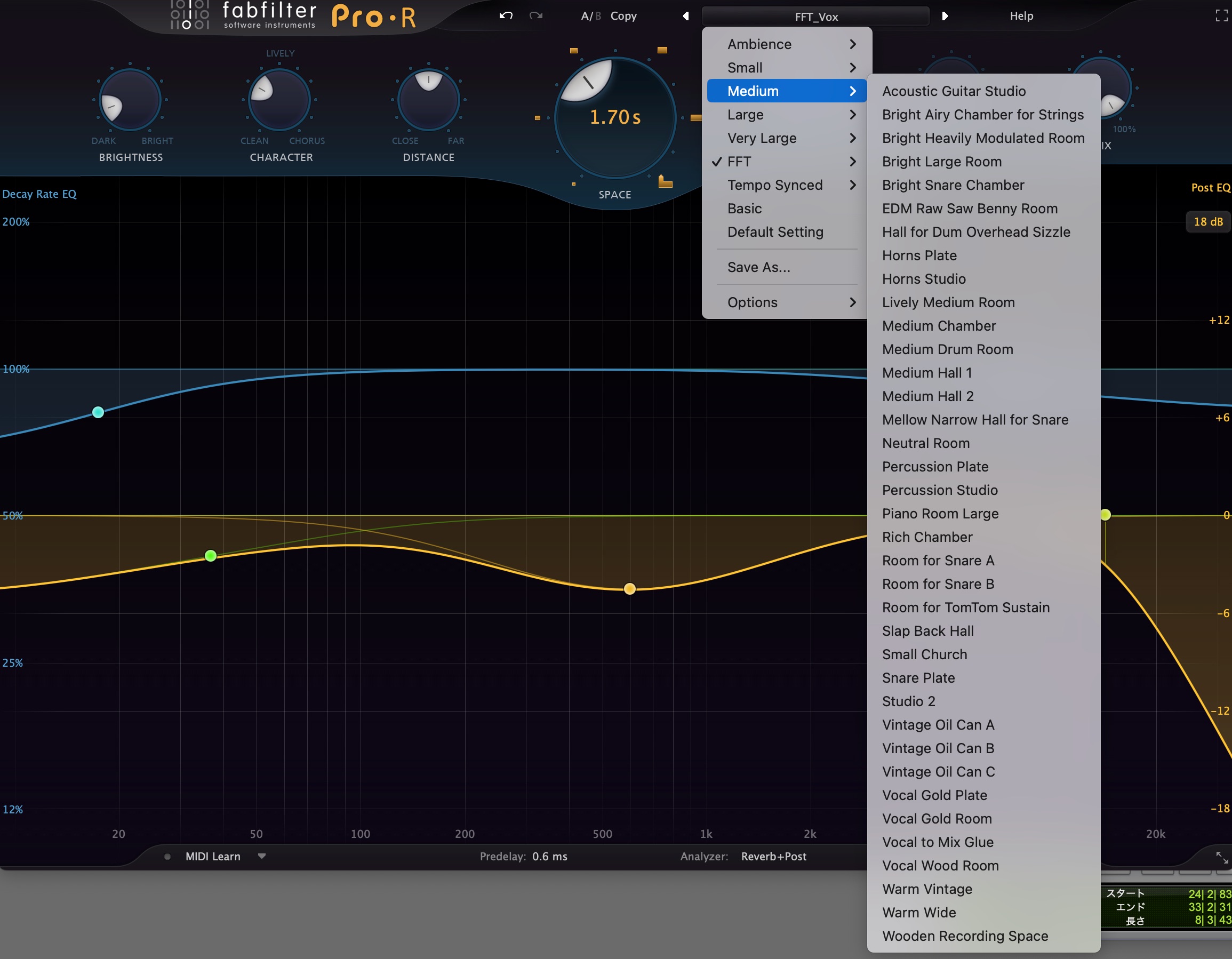Click the Brightness knob
This screenshot has width=1232, height=959.
(130, 100)
